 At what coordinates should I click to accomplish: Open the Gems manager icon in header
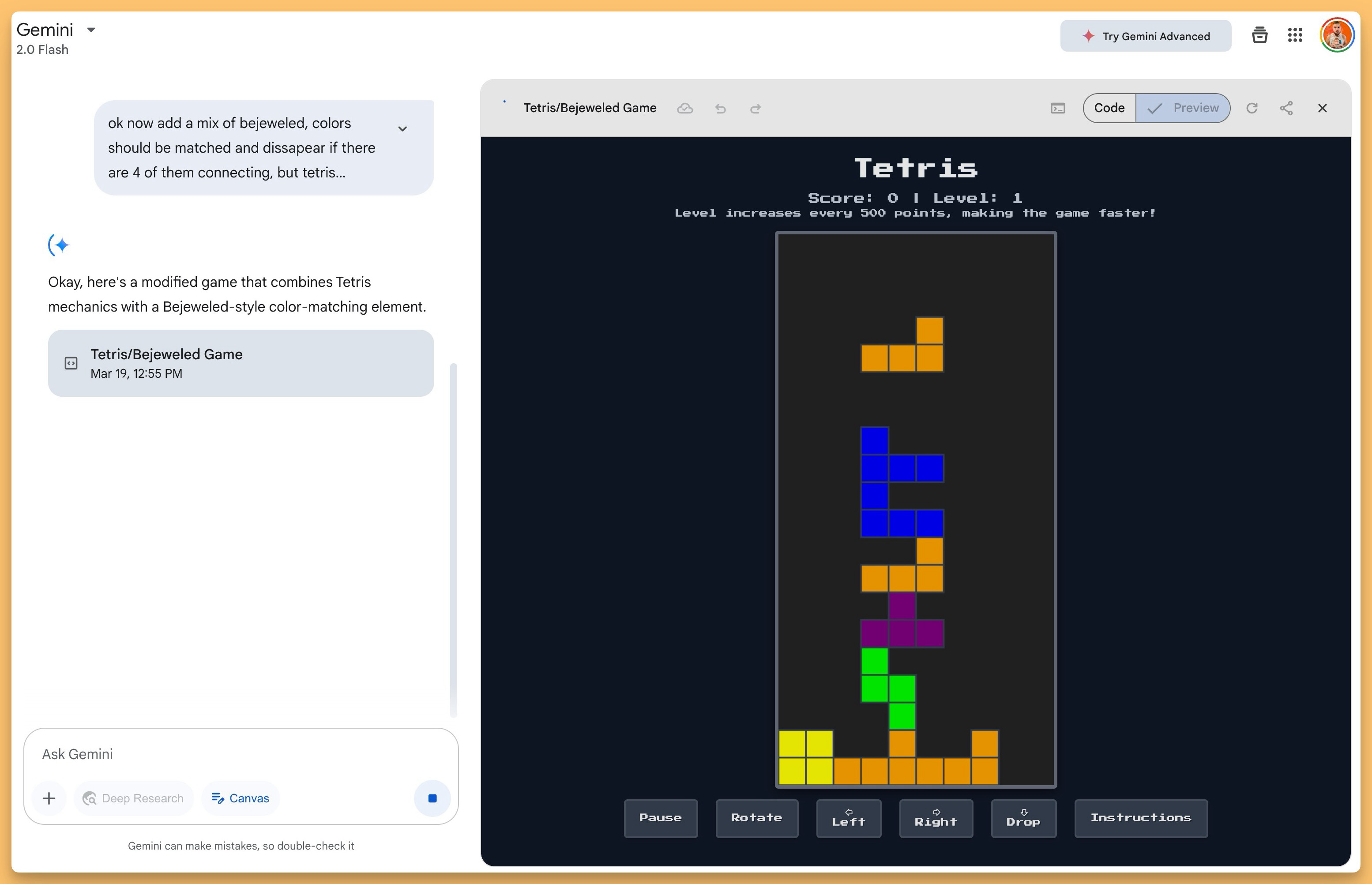[1259, 36]
